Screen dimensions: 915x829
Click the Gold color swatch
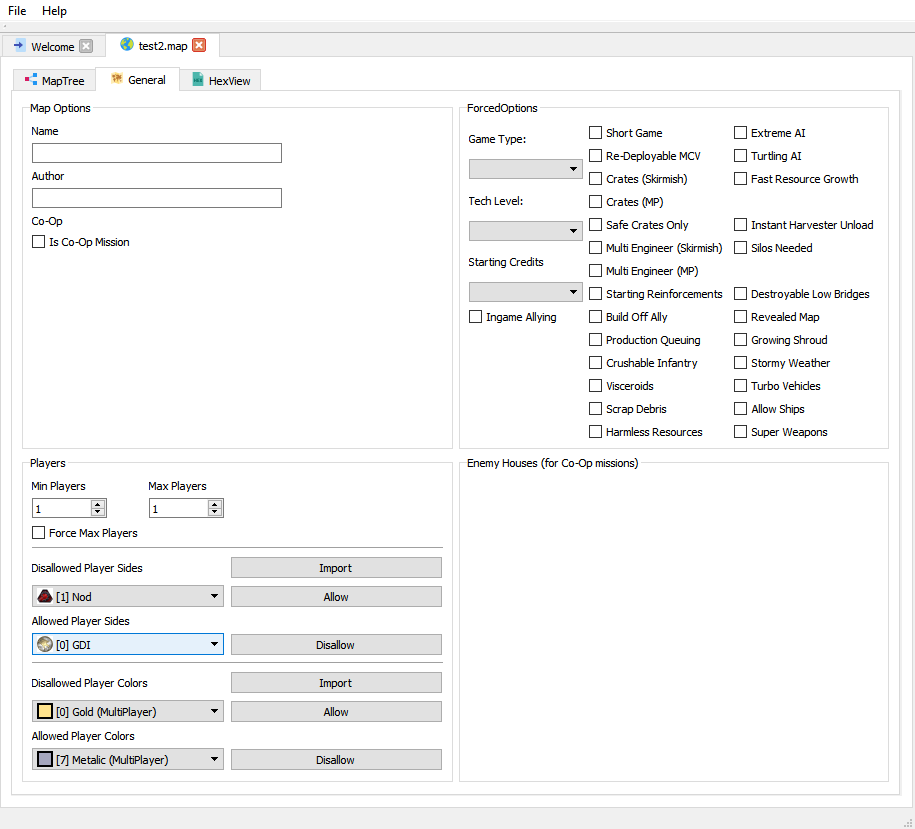(x=45, y=712)
